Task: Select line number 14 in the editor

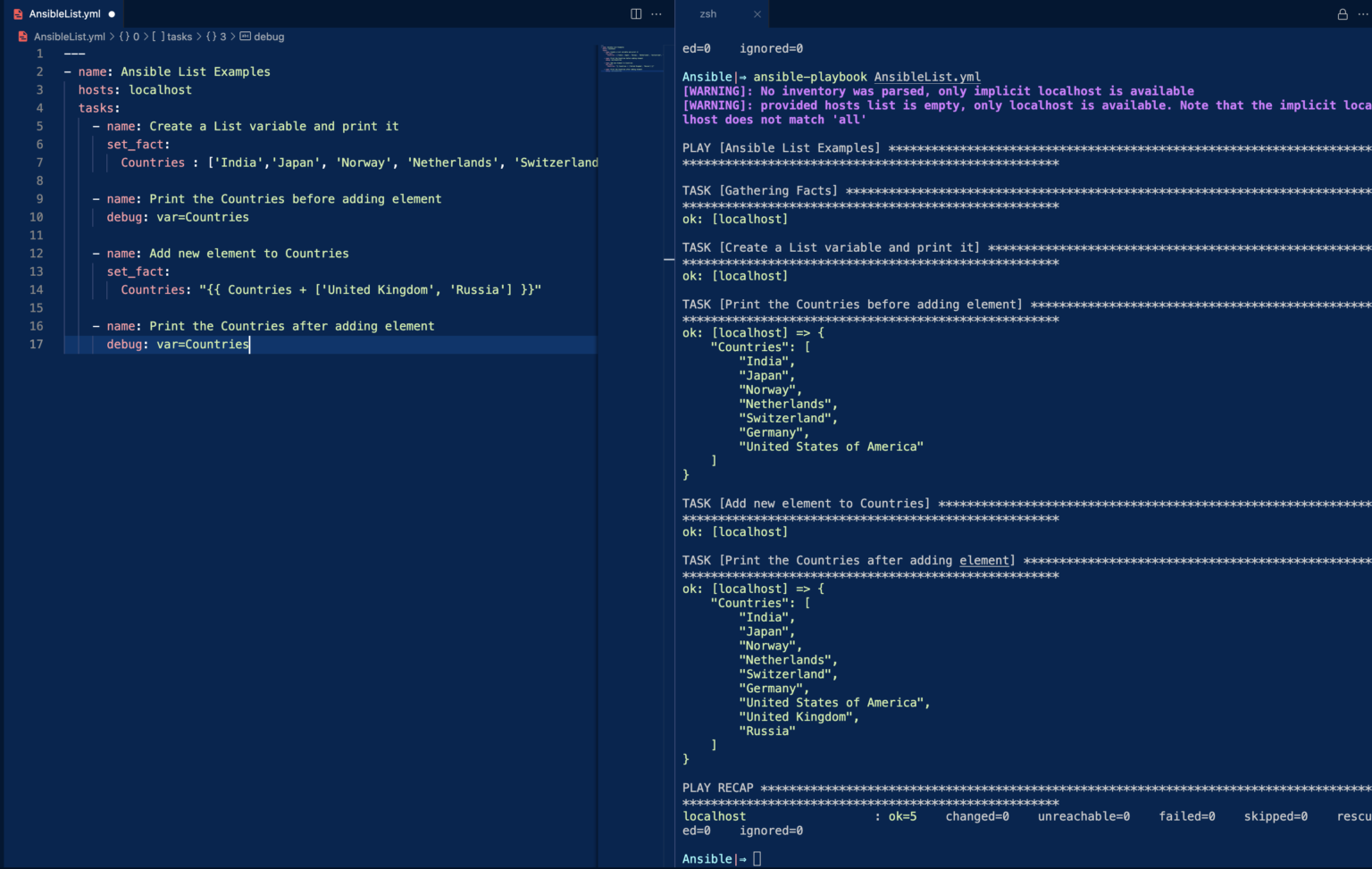Action: [37, 289]
